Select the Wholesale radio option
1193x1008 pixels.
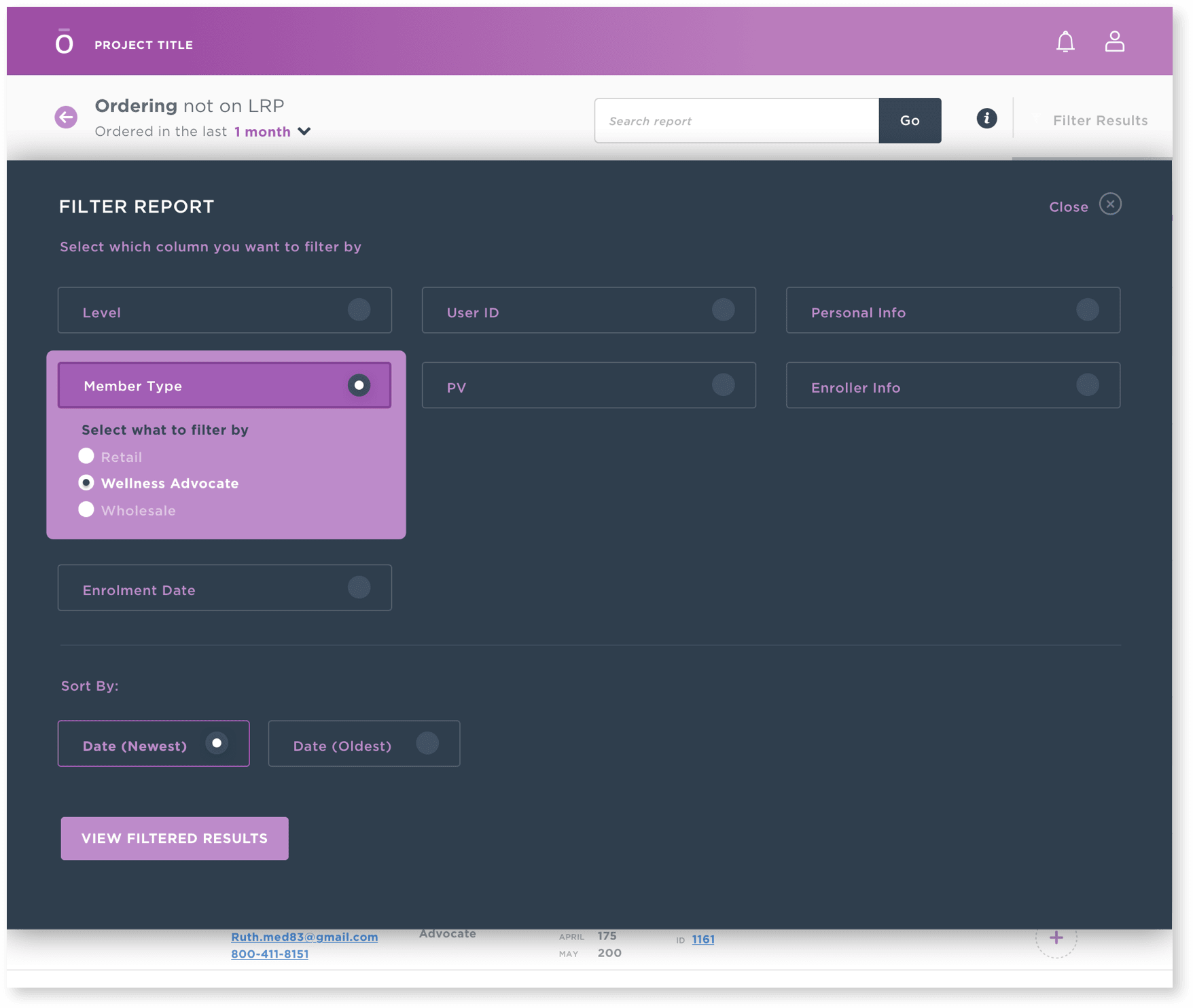coord(86,509)
